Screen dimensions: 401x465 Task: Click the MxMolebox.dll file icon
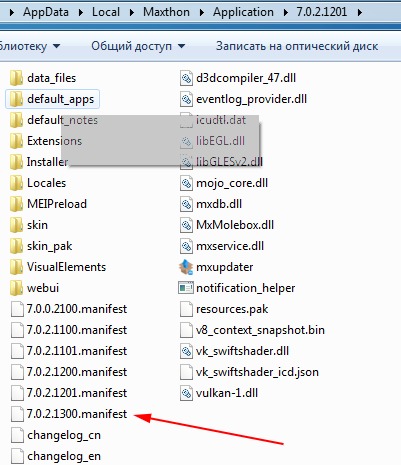[x=186, y=225]
